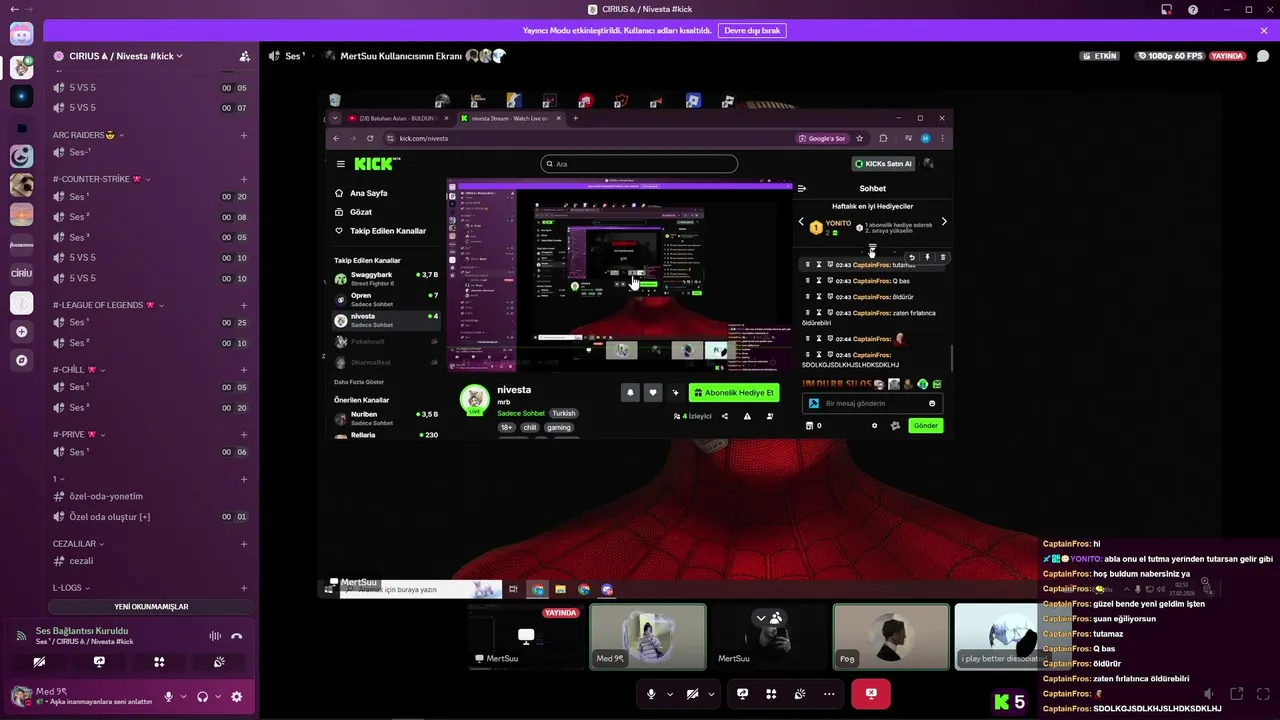Expand headphone output options in user panel

[x=218, y=697]
